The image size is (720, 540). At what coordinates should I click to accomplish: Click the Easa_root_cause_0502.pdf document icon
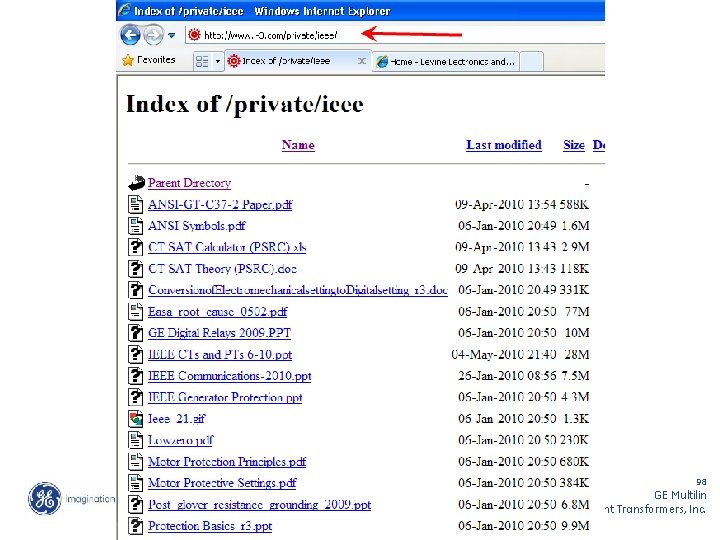tap(135, 311)
